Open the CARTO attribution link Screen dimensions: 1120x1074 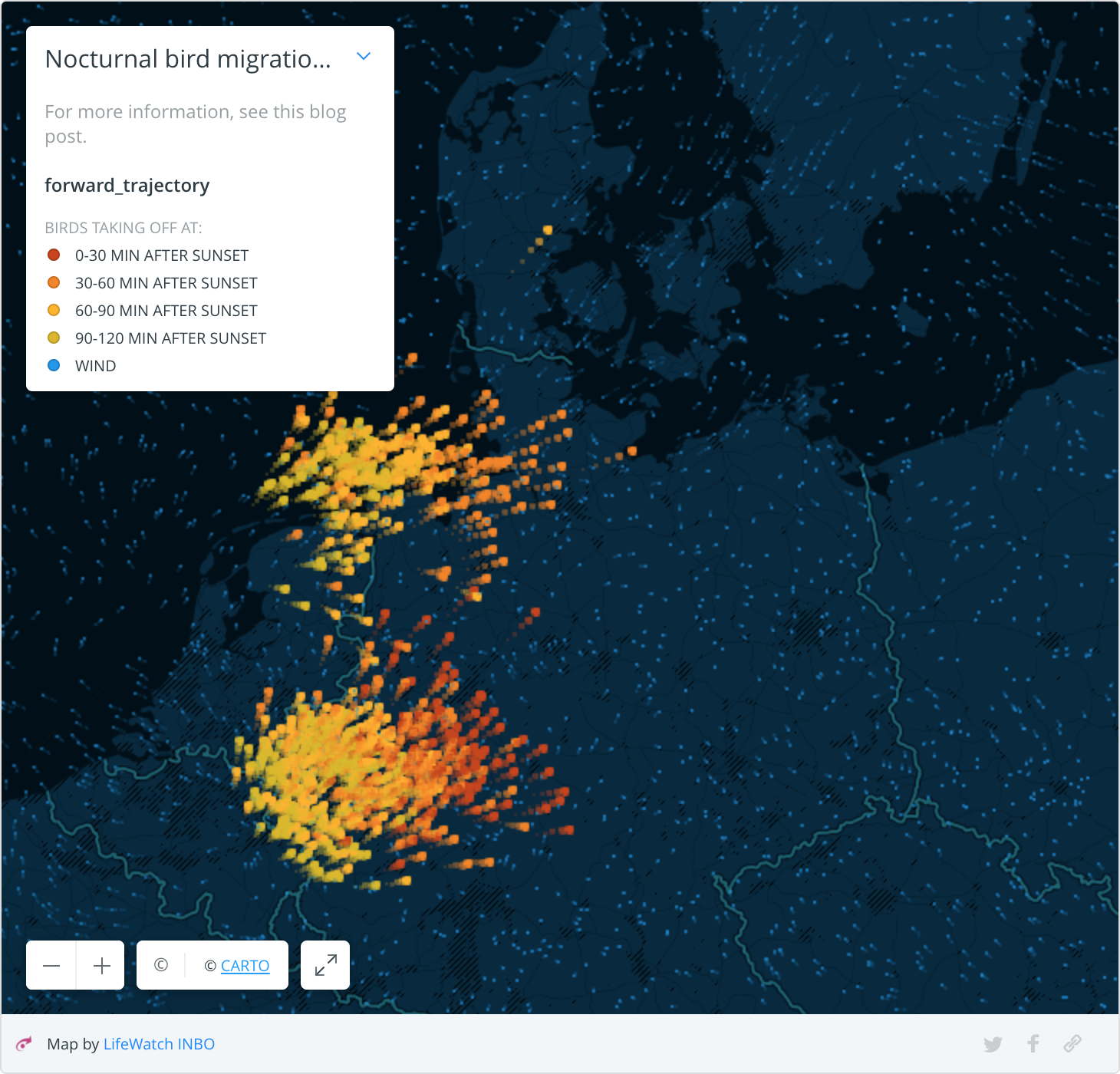coord(245,966)
